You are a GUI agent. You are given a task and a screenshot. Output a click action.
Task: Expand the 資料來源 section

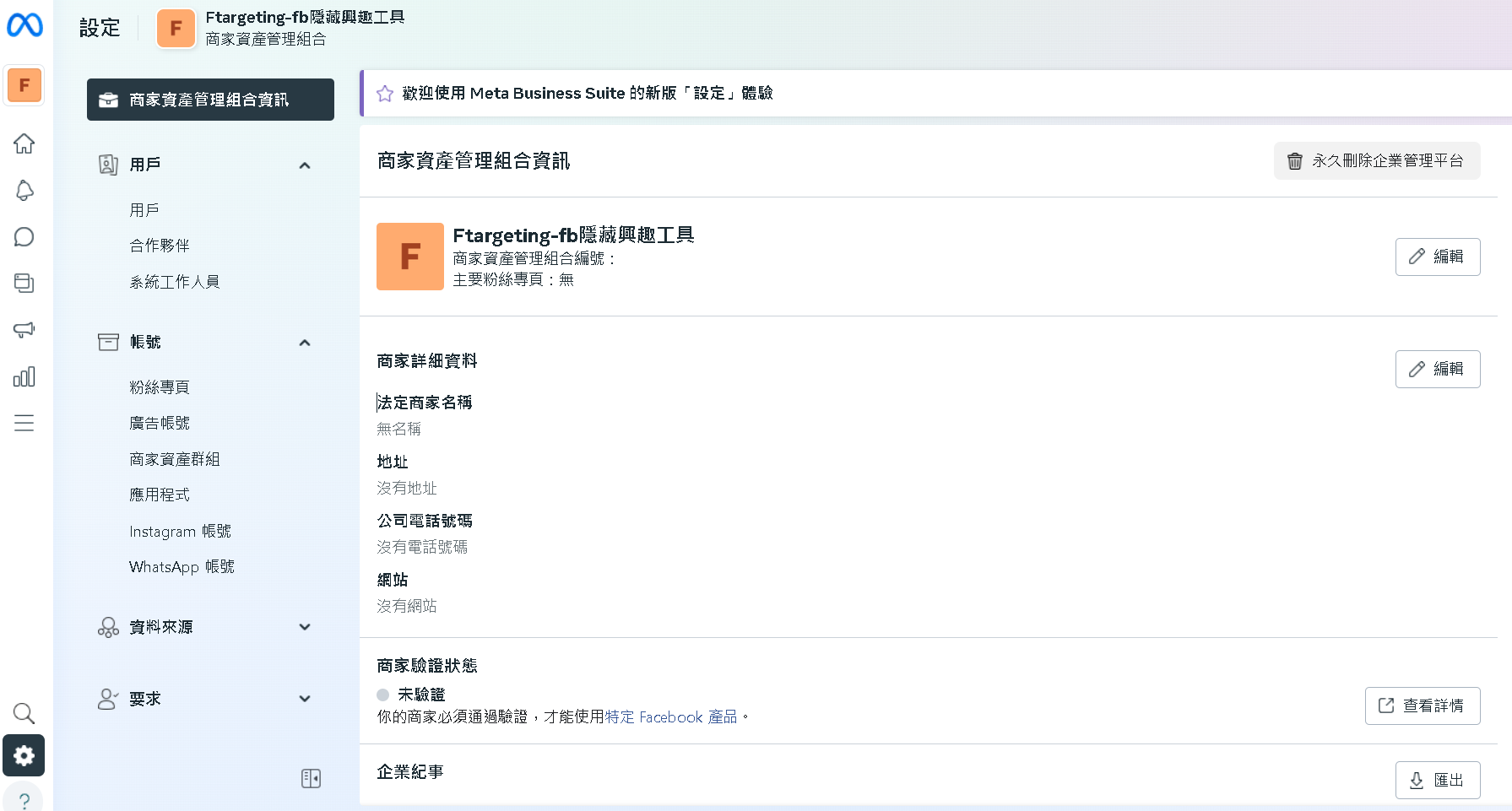tap(205, 627)
